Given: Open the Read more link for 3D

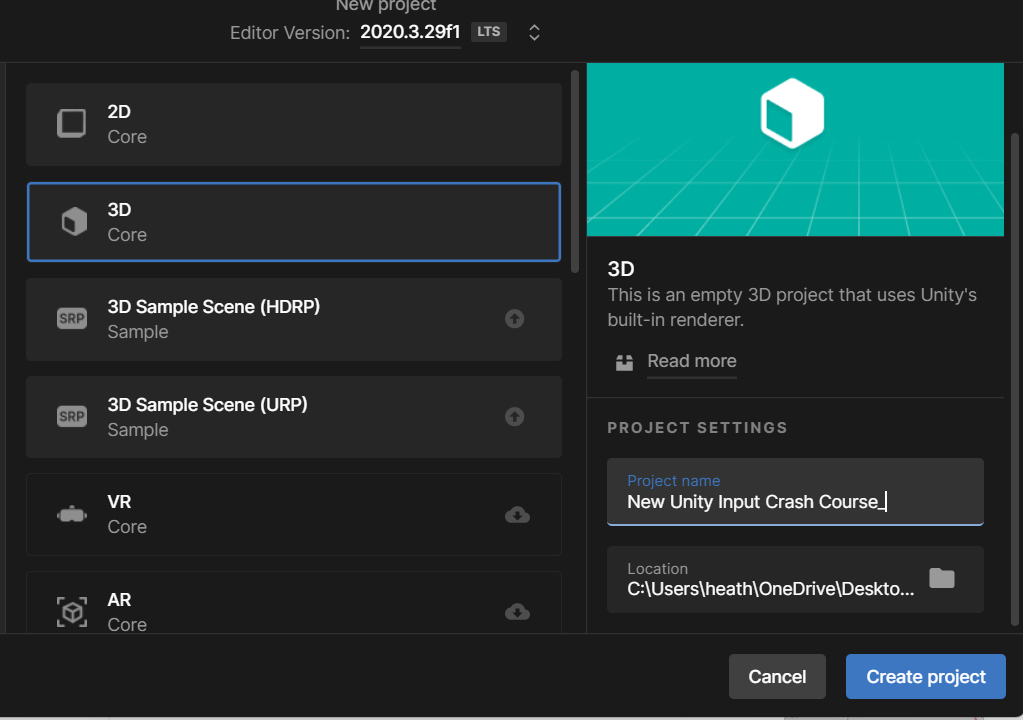Looking at the screenshot, I should [691, 361].
